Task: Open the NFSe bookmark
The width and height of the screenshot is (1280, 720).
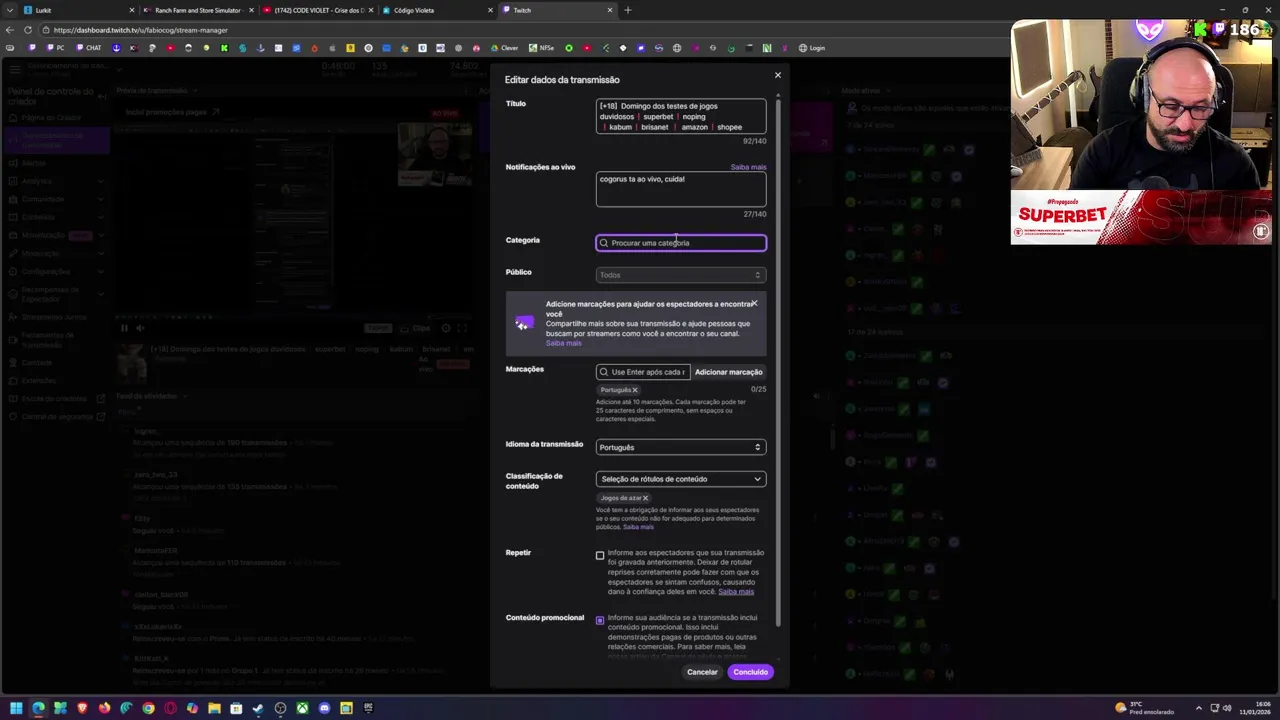Action: pyautogui.click(x=541, y=48)
